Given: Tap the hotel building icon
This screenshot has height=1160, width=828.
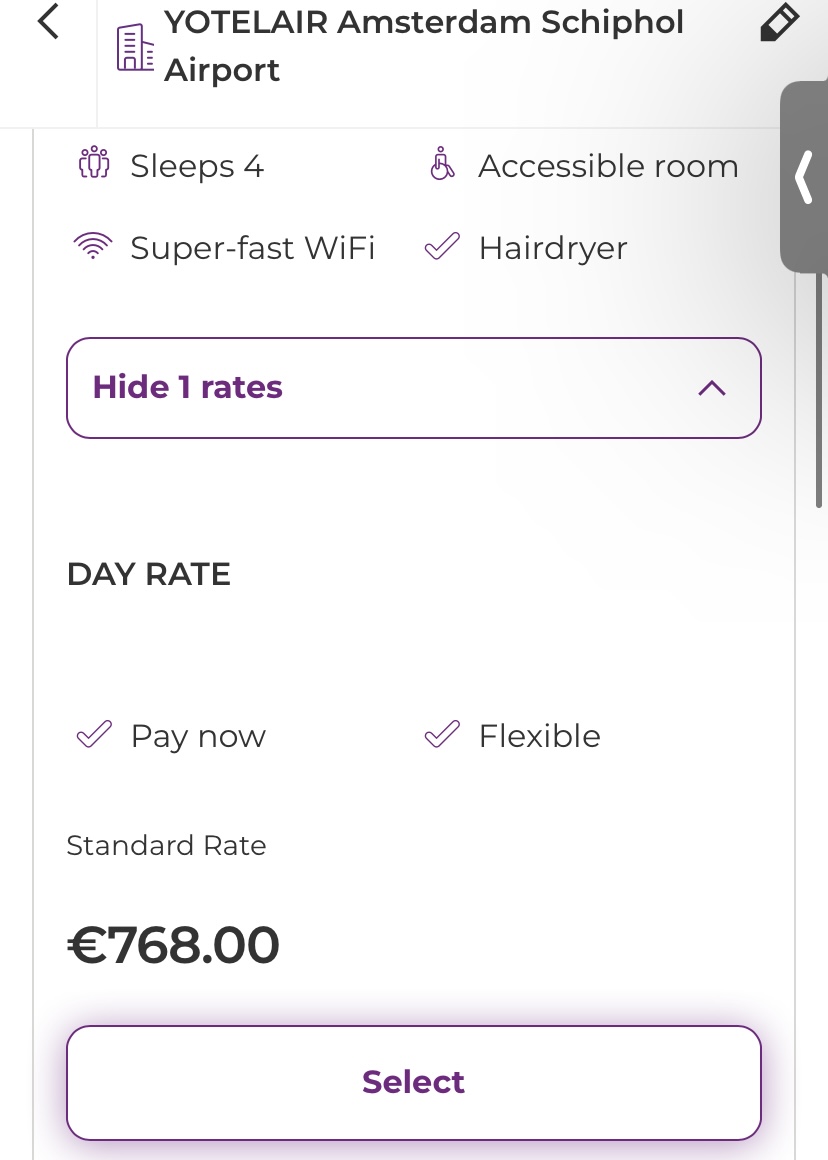Looking at the screenshot, I should [x=135, y=47].
